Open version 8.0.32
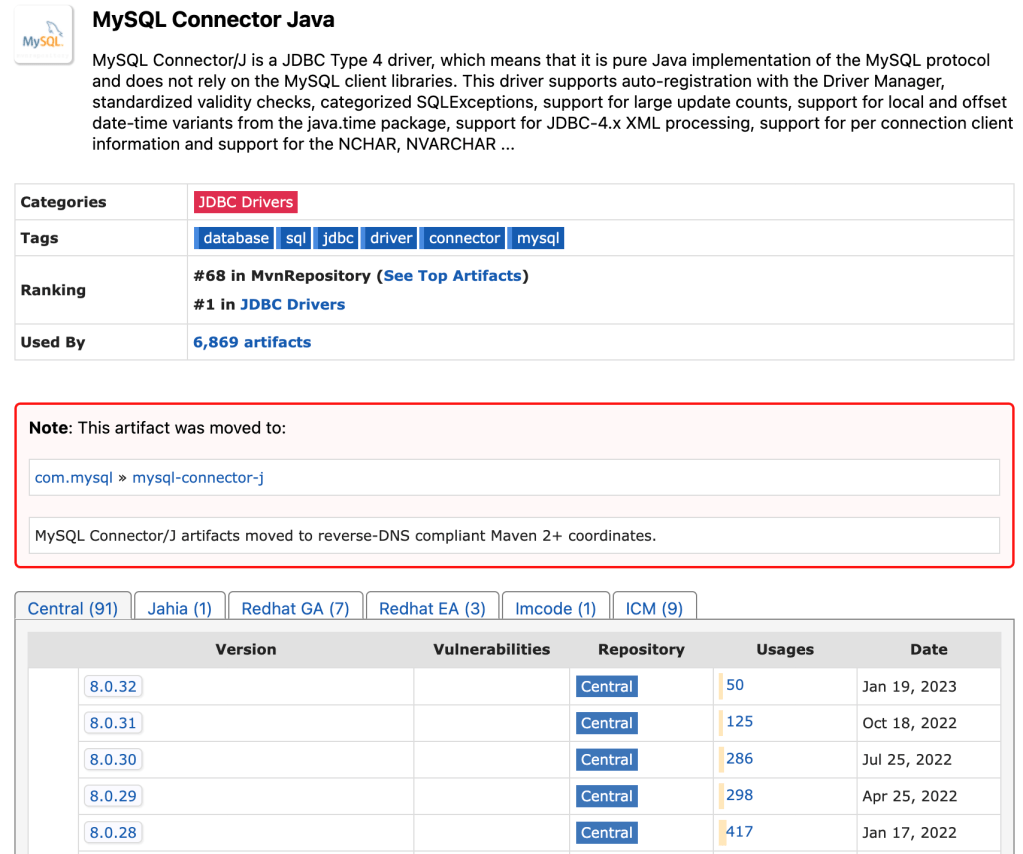The width and height of the screenshot is (1023, 854). (113, 687)
